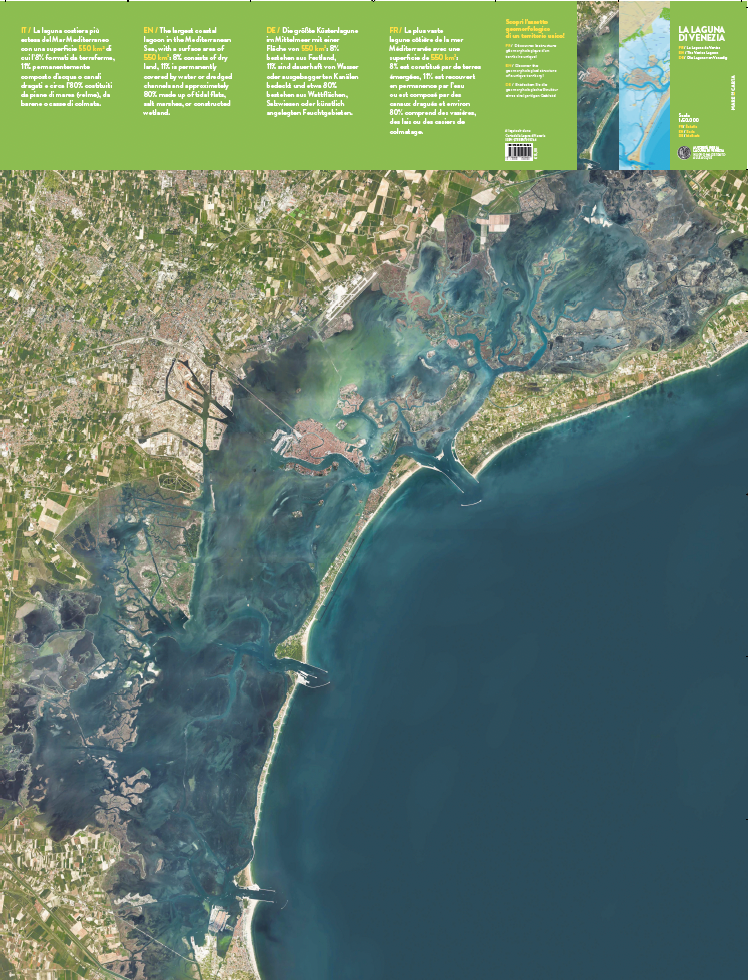
Task: Click the barcode on the back cover
Action: click(x=519, y=152)
